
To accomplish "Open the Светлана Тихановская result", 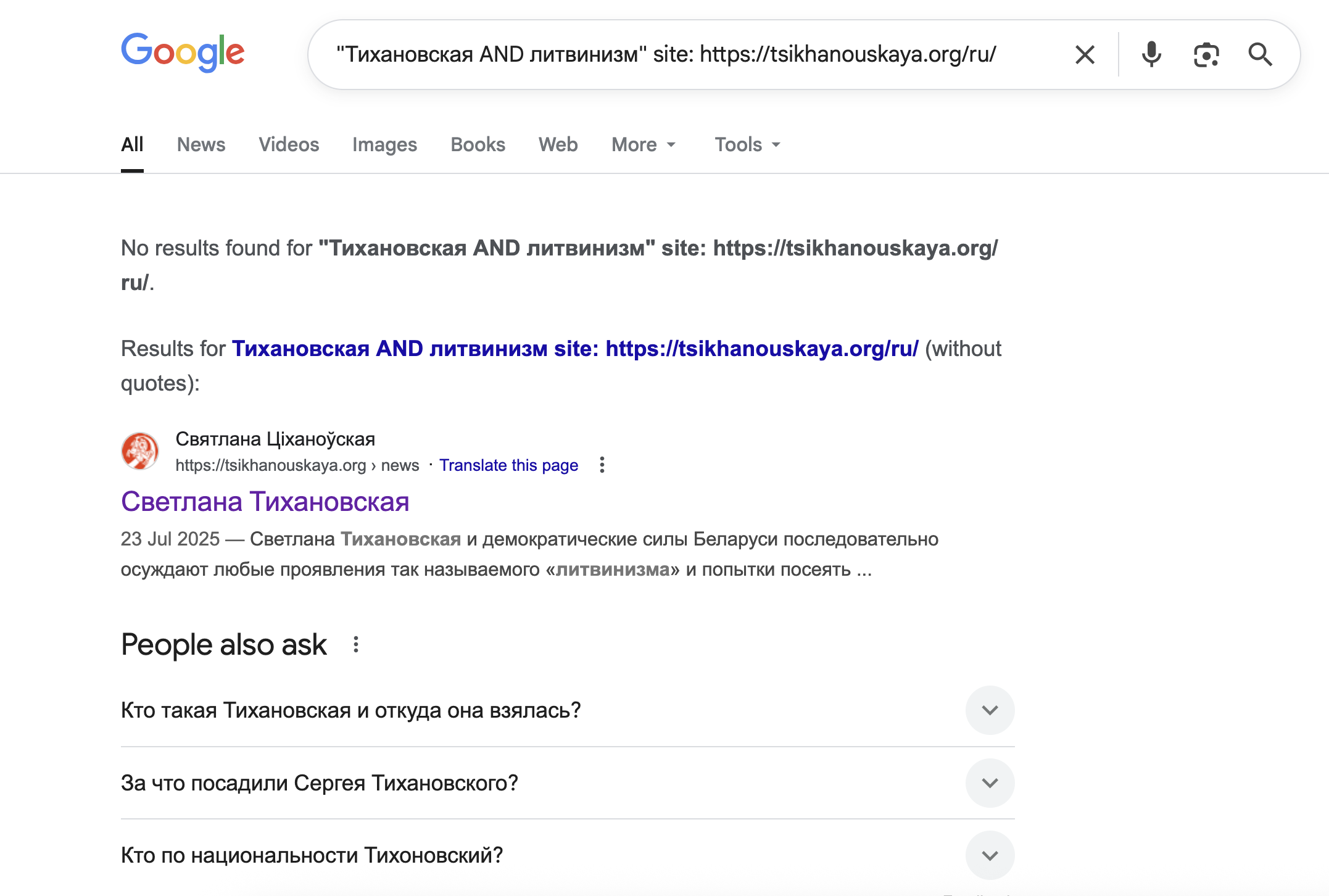I will click(x=265, y=502).
